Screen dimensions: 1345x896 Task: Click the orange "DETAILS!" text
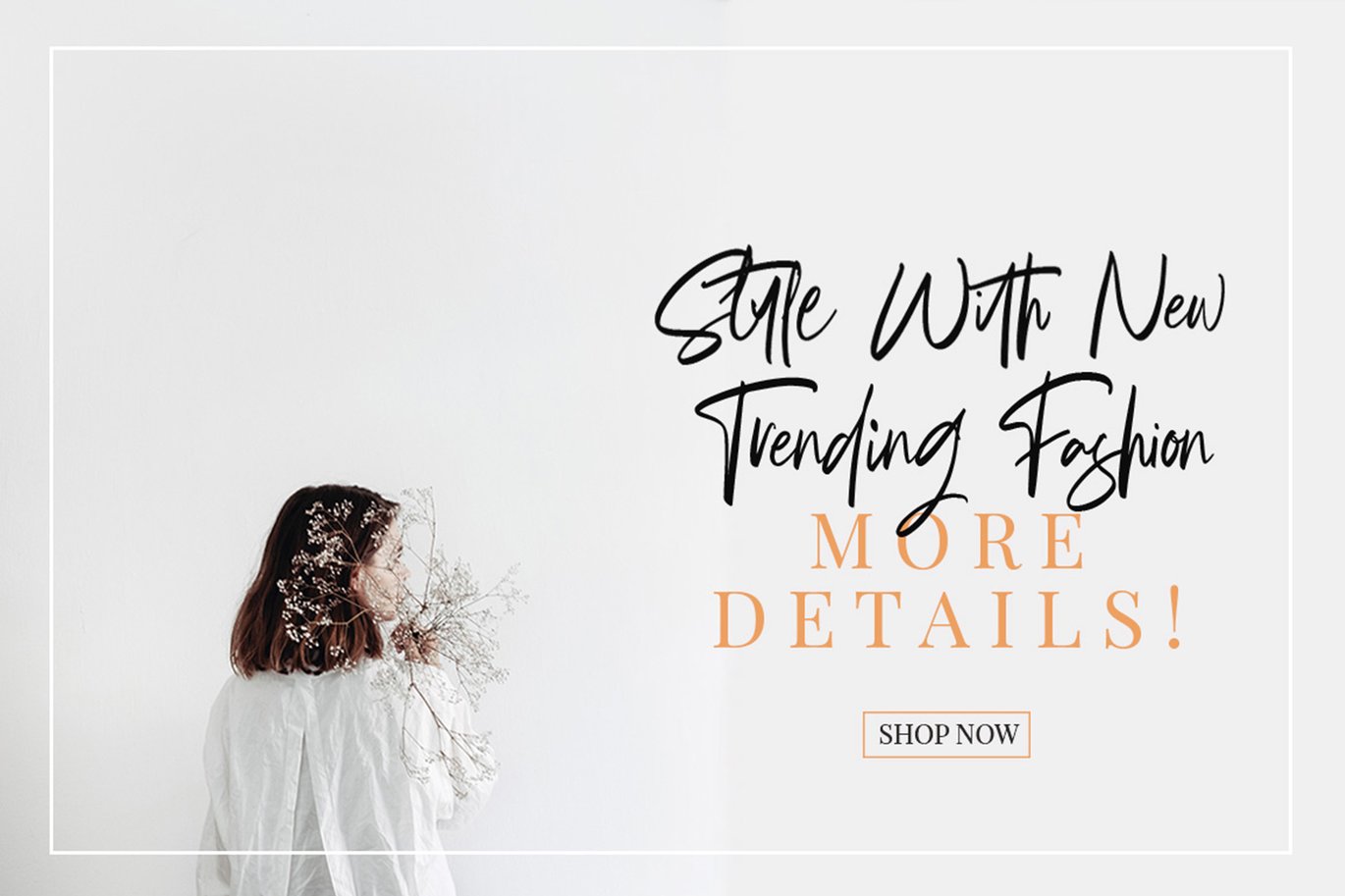pos(949,618)
